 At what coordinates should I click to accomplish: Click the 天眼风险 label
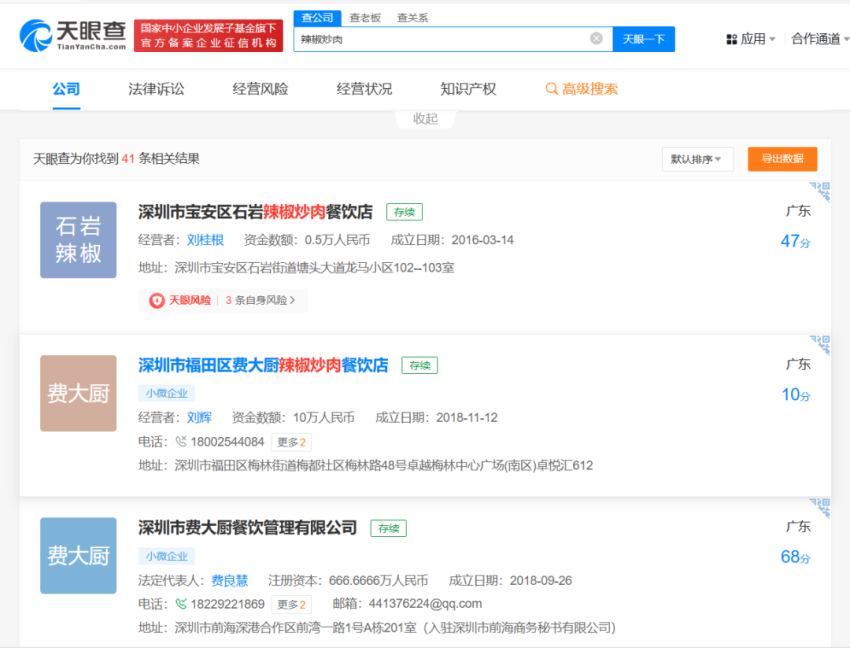pos(190,300)
